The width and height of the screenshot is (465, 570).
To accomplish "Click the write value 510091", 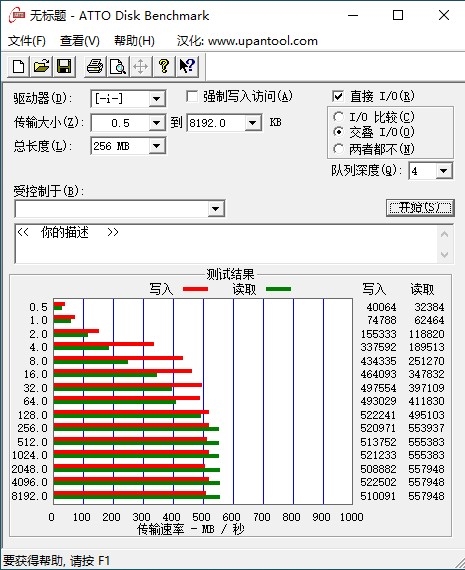I will 378,496.
